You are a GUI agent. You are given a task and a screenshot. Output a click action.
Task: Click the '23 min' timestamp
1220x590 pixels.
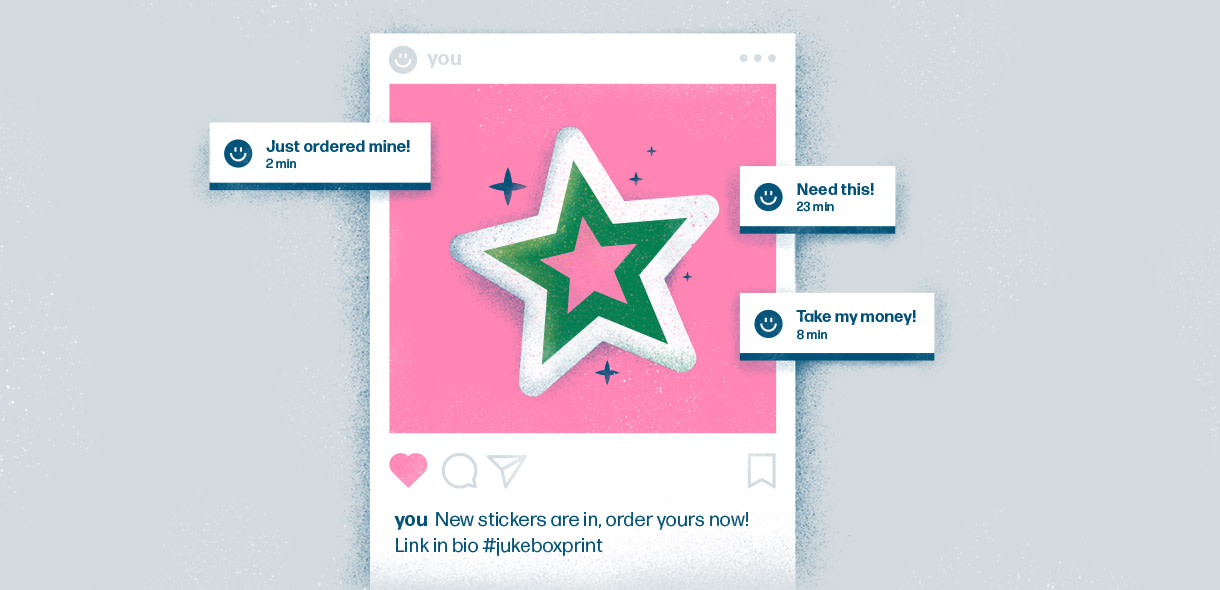click(815, 207)
